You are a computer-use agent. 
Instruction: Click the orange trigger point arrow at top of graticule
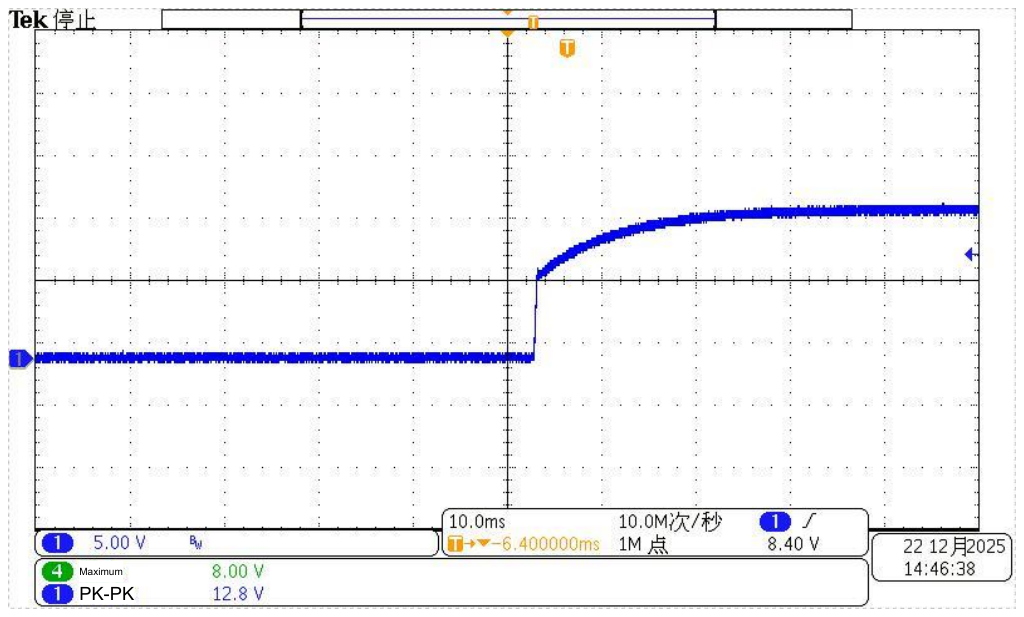507,33
